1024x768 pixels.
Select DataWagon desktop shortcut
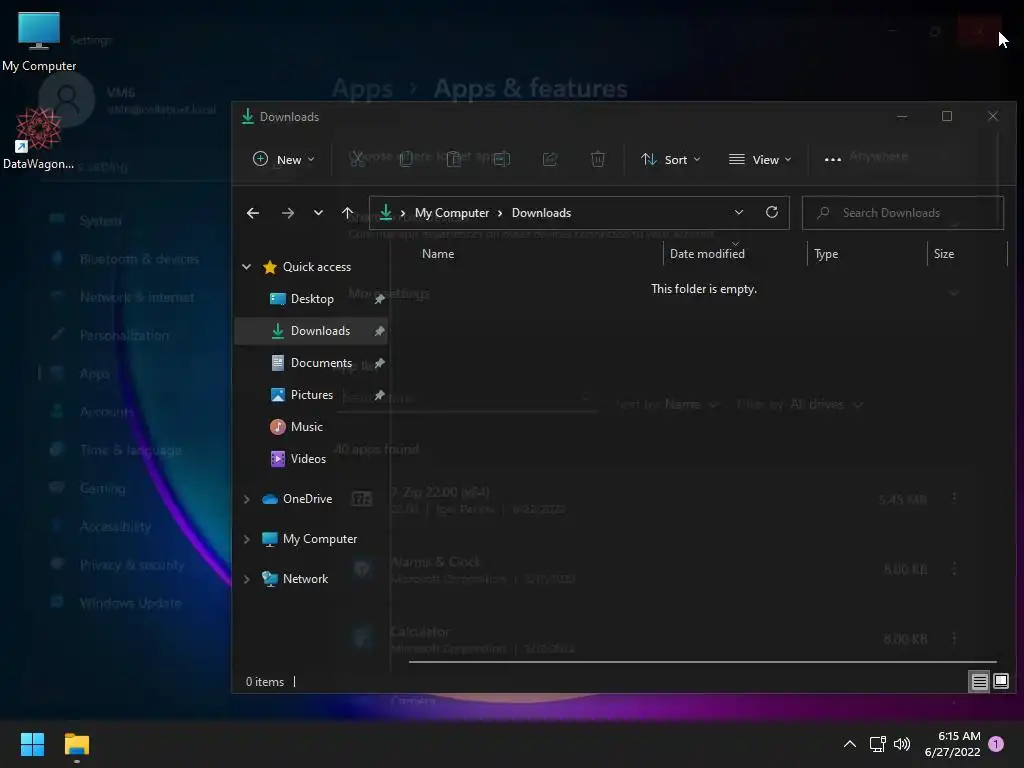pos(39,138)
